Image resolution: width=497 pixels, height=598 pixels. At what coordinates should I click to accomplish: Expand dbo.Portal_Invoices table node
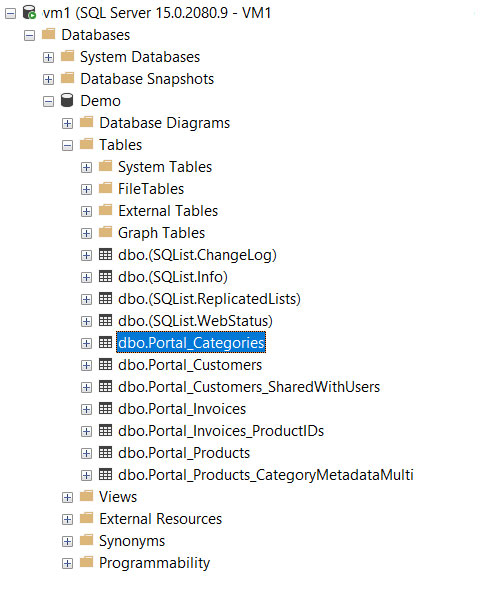click(x=87, y=410)
